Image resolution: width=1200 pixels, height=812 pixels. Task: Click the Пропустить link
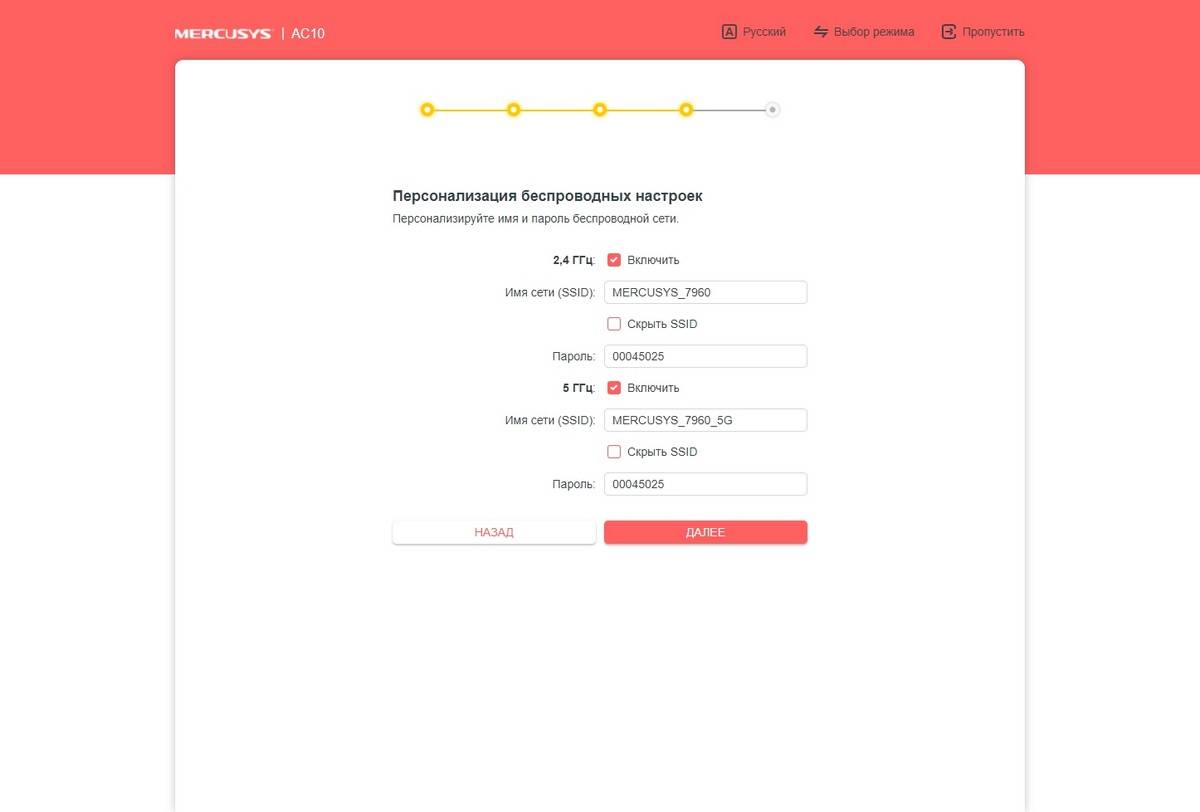[x=993, y=32]
